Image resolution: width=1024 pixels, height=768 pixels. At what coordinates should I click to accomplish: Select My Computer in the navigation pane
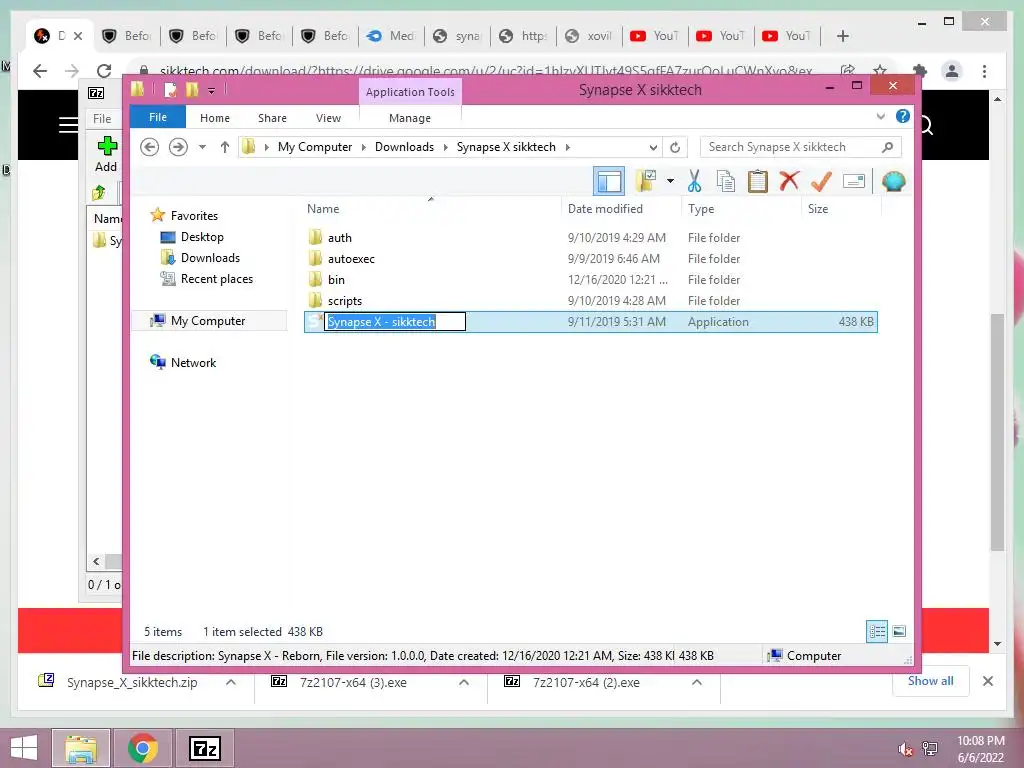pos(208,321)
